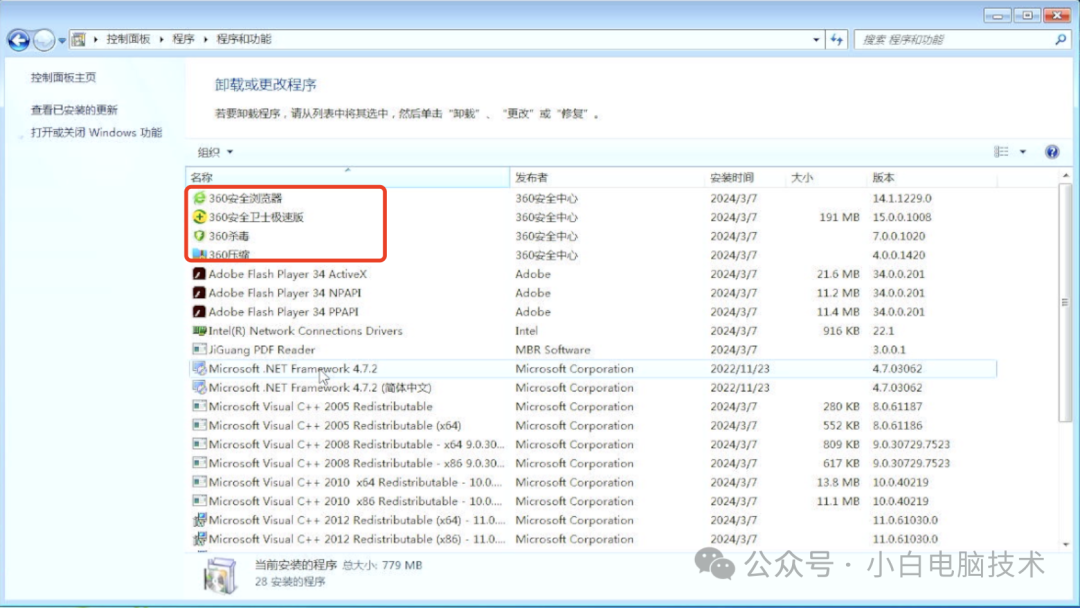Click the 360安全卫士极速版 program icon

pos(199,217)
